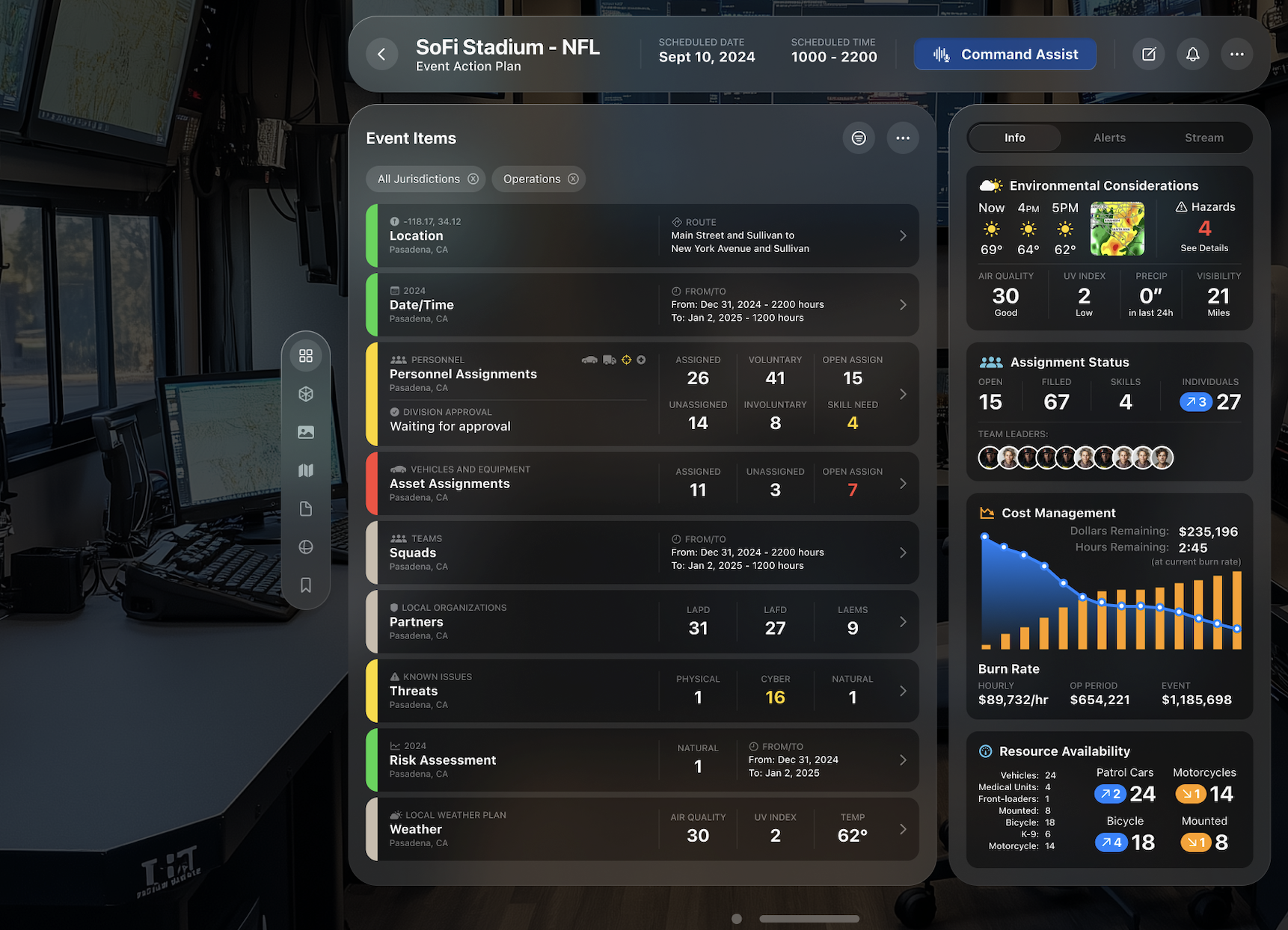1288x930 pixels.
Task: Expand the Location row chevron
Action: [903, 235]
